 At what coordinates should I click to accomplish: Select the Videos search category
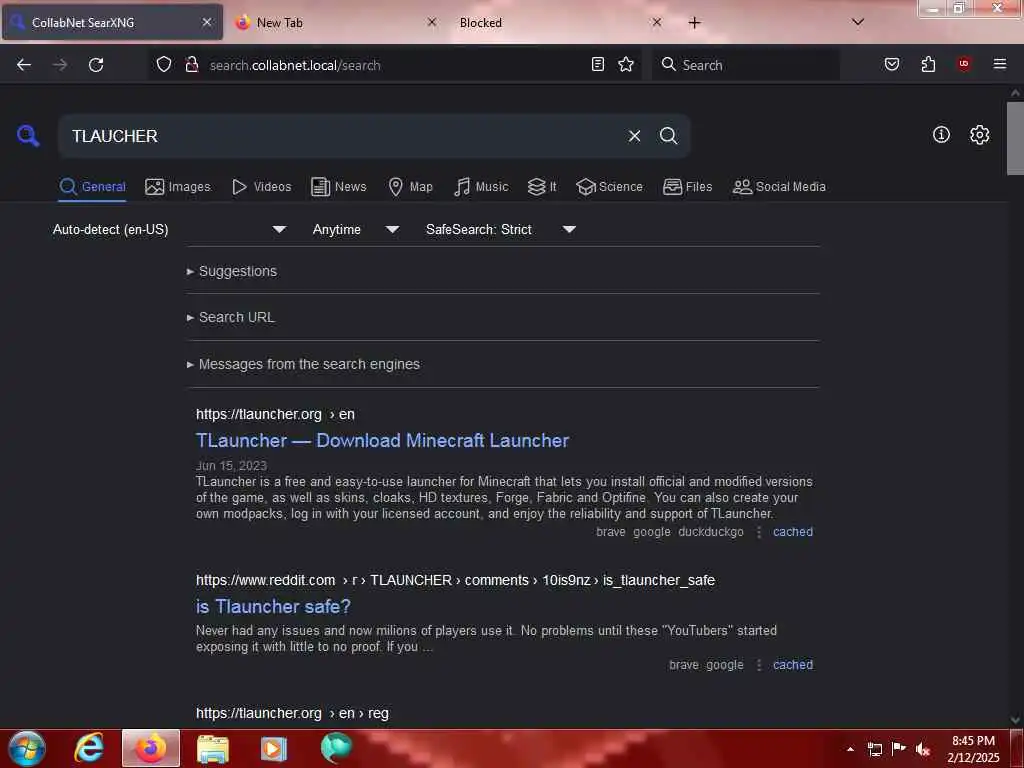tap(261, 187)
